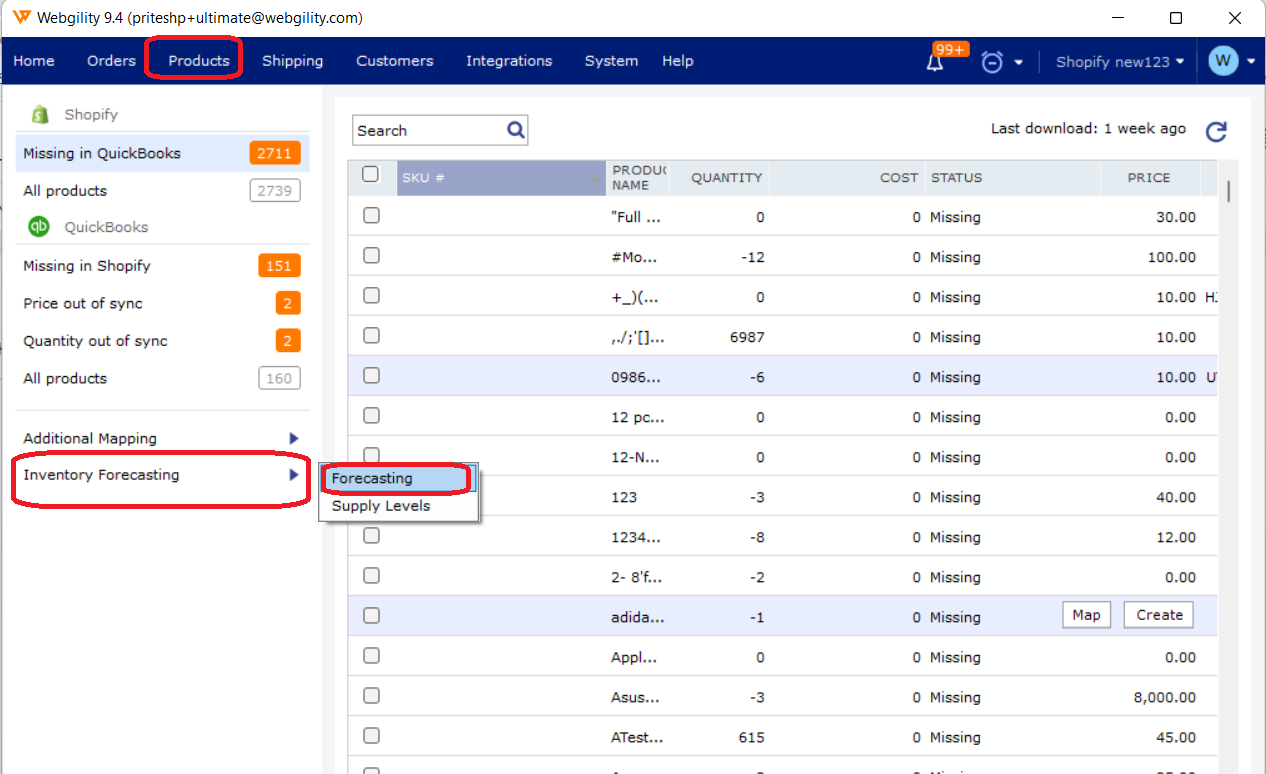
Task: Check the box for Asus... row
Action: 371,696
